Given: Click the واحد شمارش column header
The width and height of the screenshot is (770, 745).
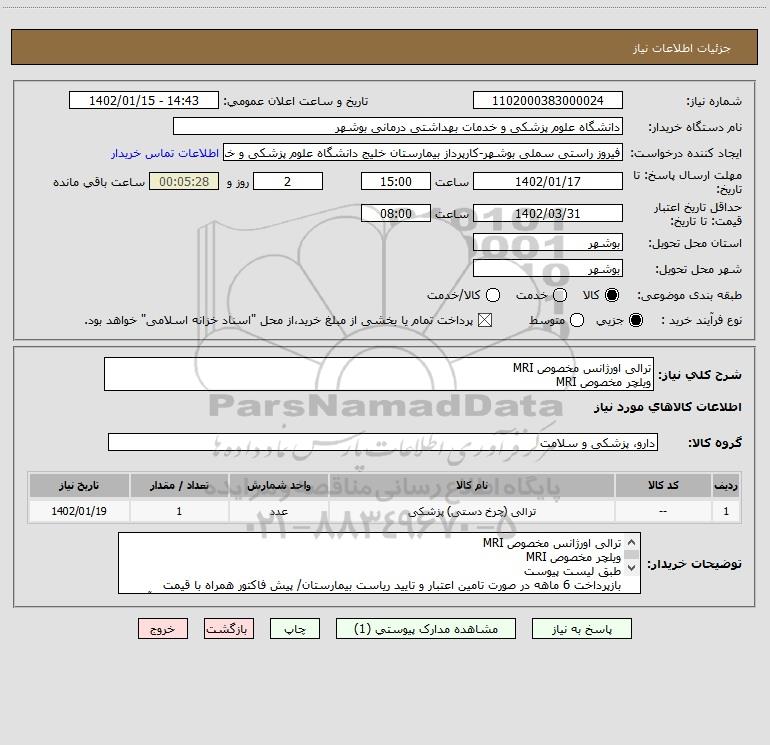Looking at the screenshot, I should [x=278, y=485].
